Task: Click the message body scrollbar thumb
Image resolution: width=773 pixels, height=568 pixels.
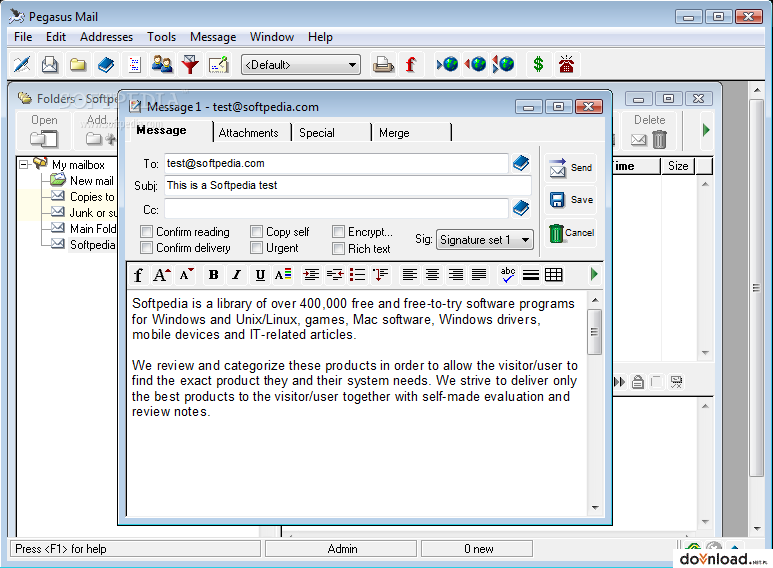Action: (595, 332)
